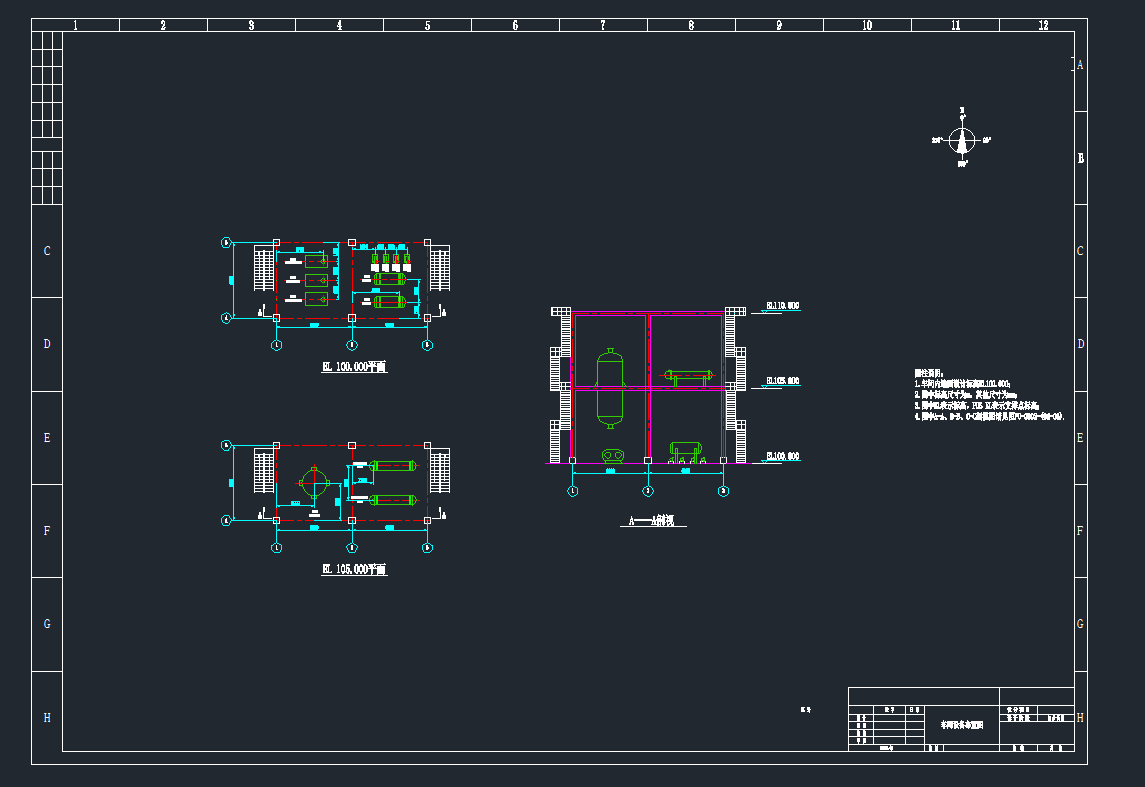Click the pump symbol at section view ground level
Screen dimensions: 1145x787
pyautogui.click(x=613, y=455)
